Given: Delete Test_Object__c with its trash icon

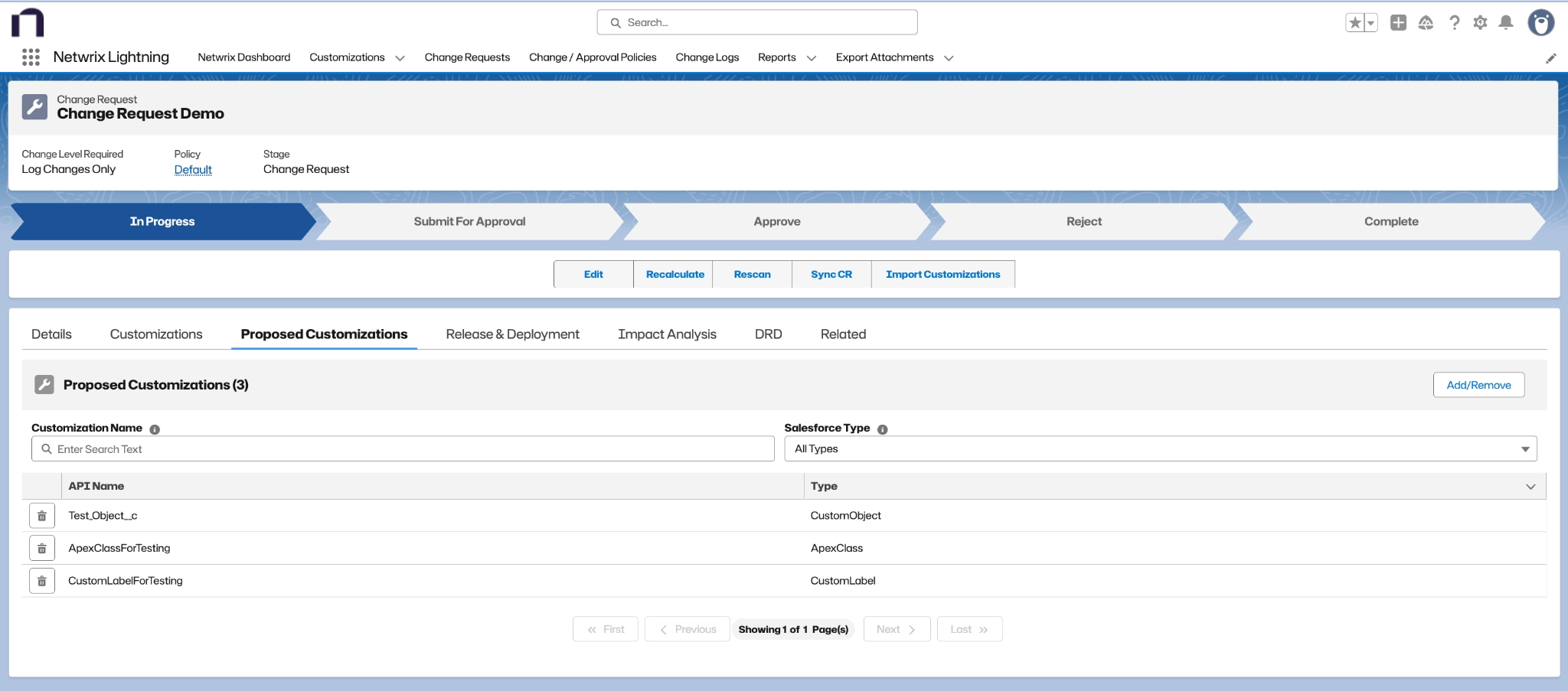Looking at the screenshot, I should click(x=42, y=515).
